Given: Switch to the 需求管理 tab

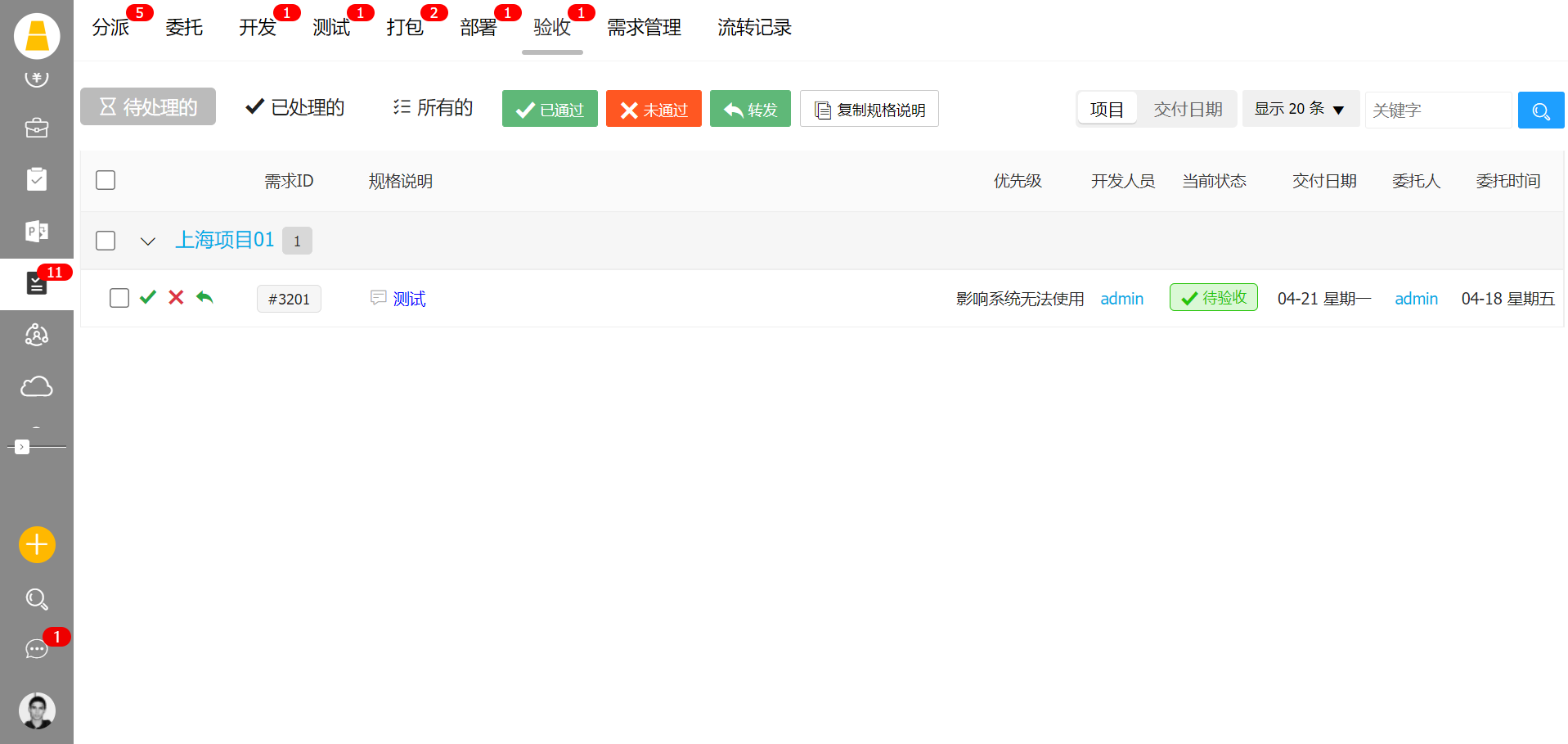Looking at the screenshot, I should click(x=644, y=28).
